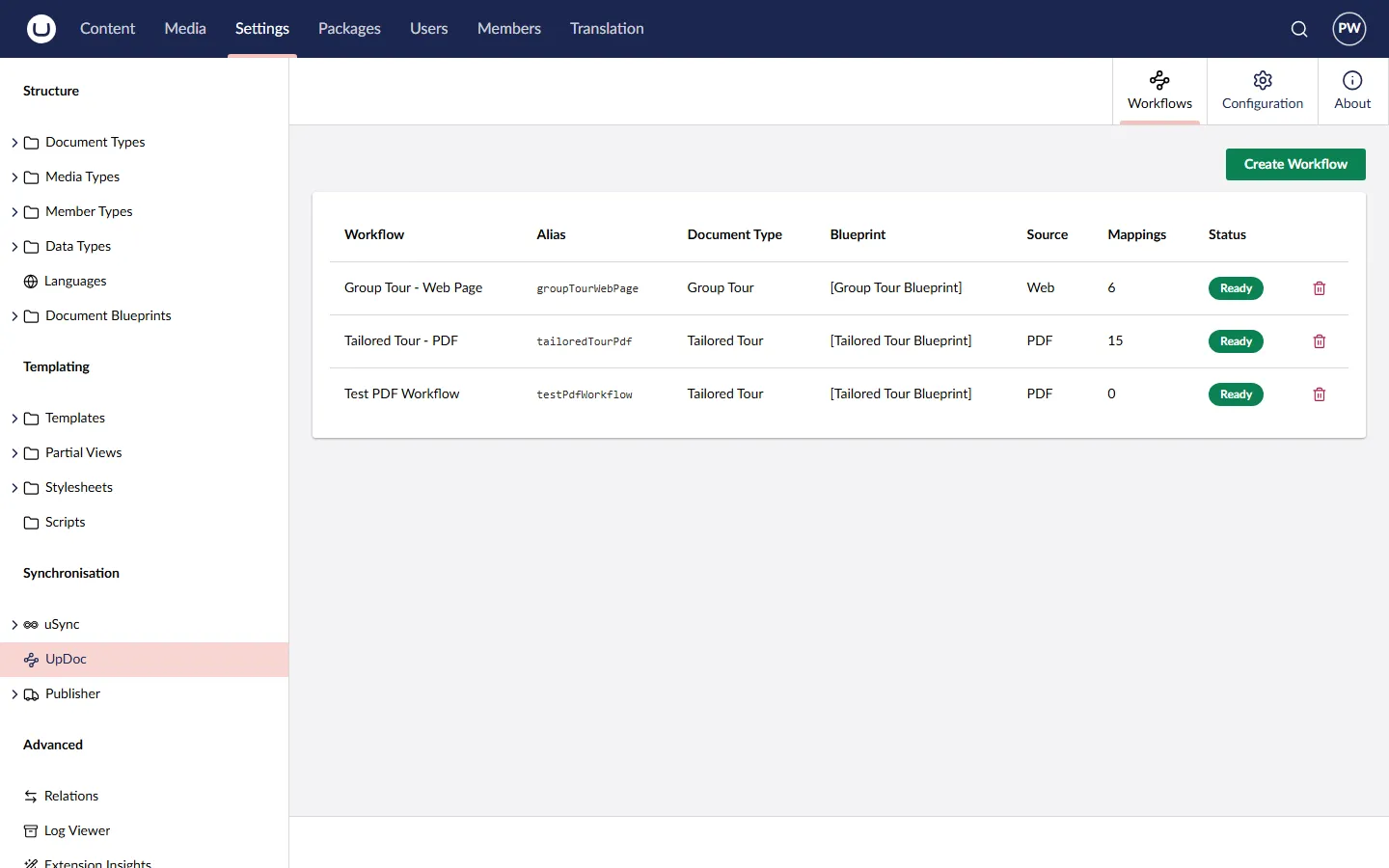The width and height of the screenshot is (1389, 868).
Task: Click the Create Workflow button
Action: tap(1295, 164)
